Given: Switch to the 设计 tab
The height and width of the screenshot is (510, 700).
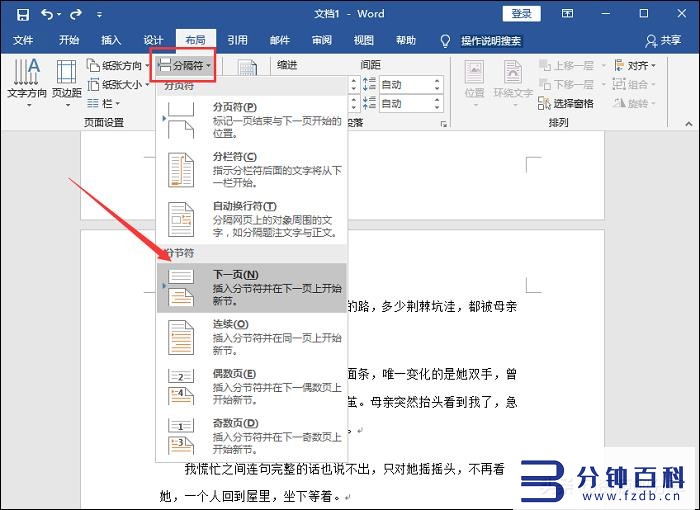Looking at the screenshot, I should pos(153,41).
